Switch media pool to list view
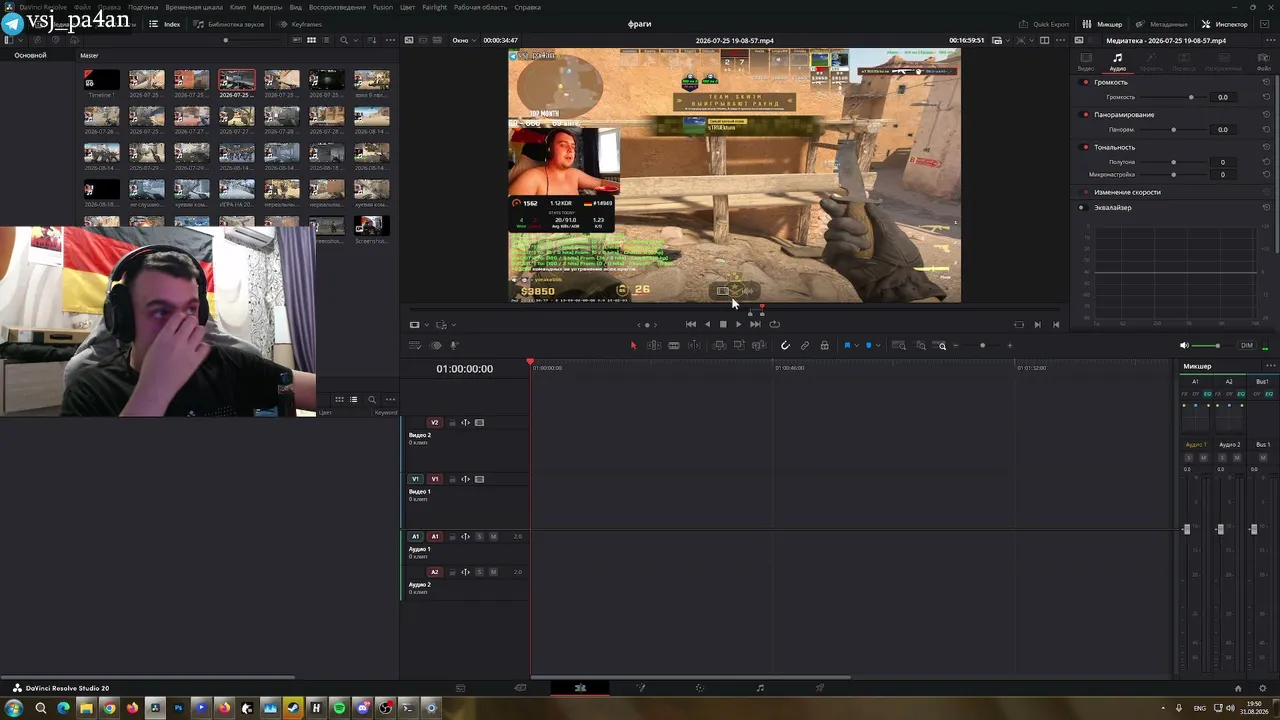Viewport: 1280px width, 720px height. tap(326, 40)
